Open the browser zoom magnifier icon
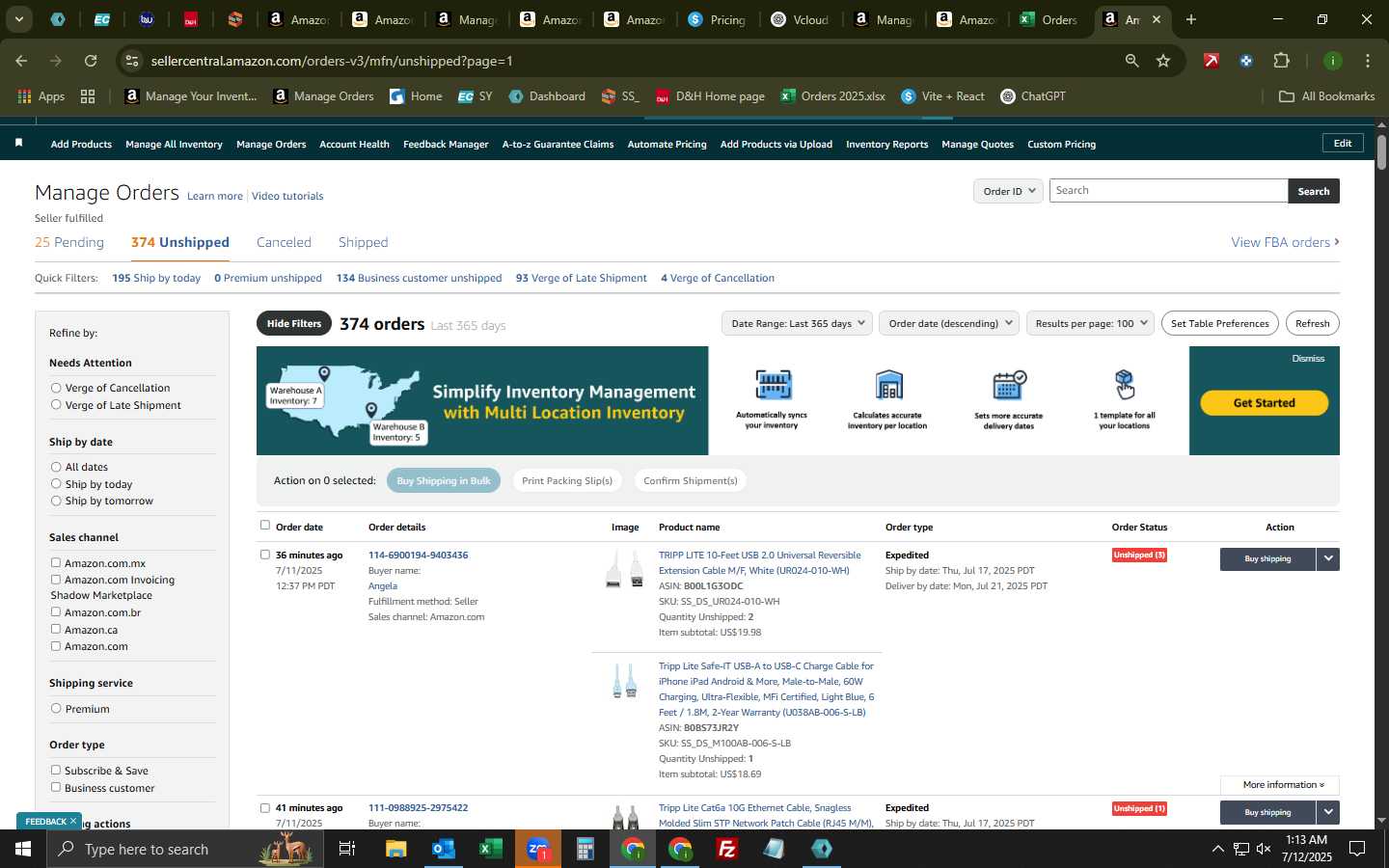Screen dimensions: 1389x868 click(1131, 61)
